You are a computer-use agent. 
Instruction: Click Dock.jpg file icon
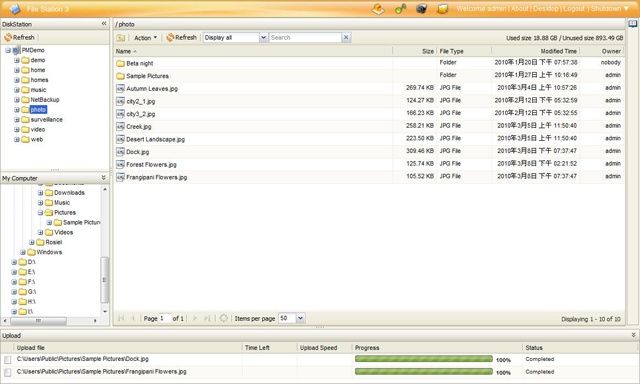click(120, 152)
